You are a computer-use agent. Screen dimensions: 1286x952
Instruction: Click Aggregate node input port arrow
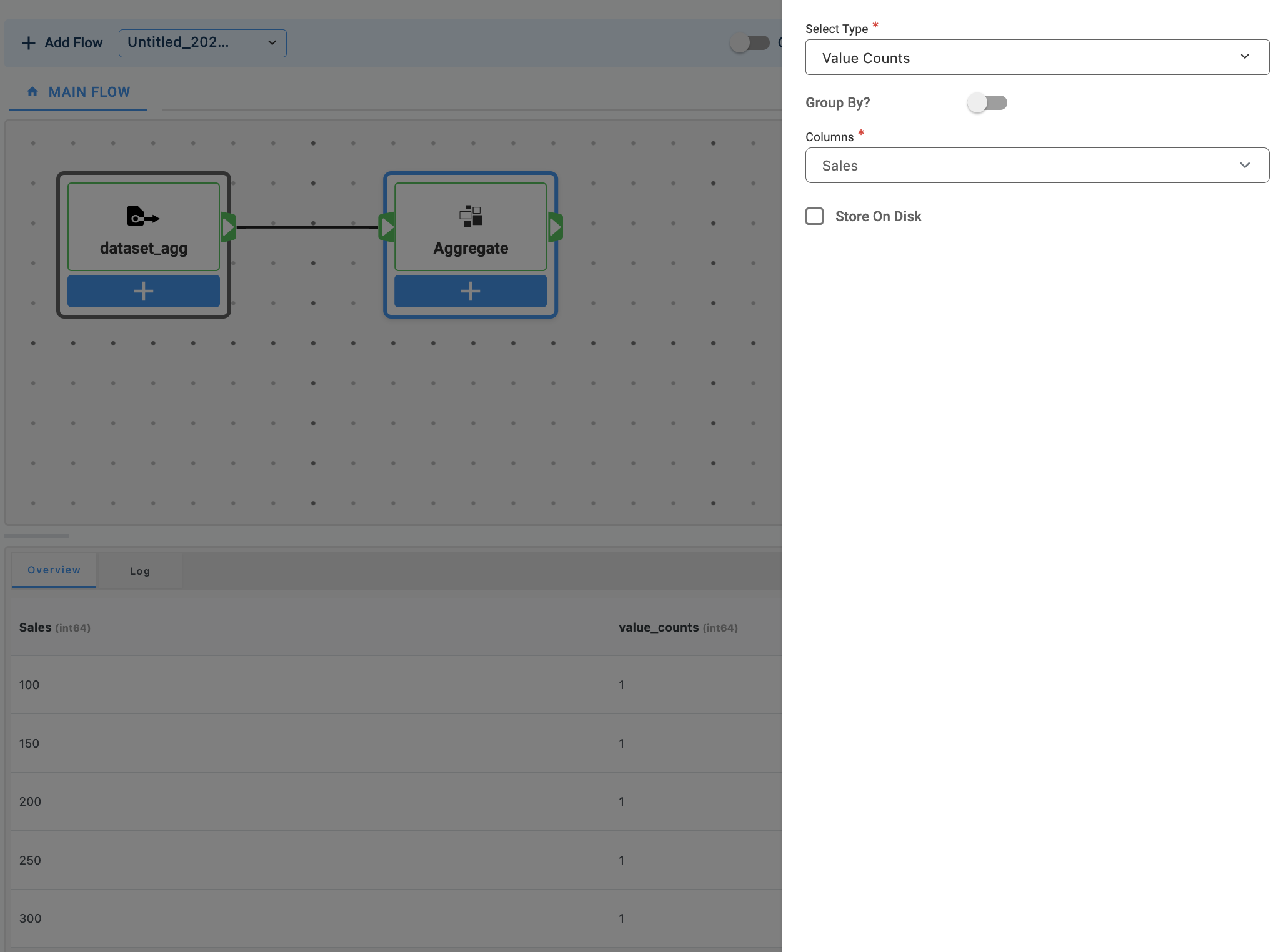pos(387,227)
